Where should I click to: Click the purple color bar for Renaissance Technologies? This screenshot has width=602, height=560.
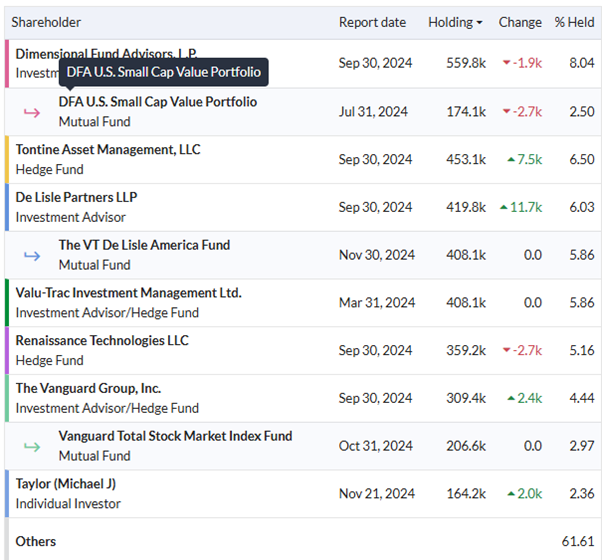point(7,350)
